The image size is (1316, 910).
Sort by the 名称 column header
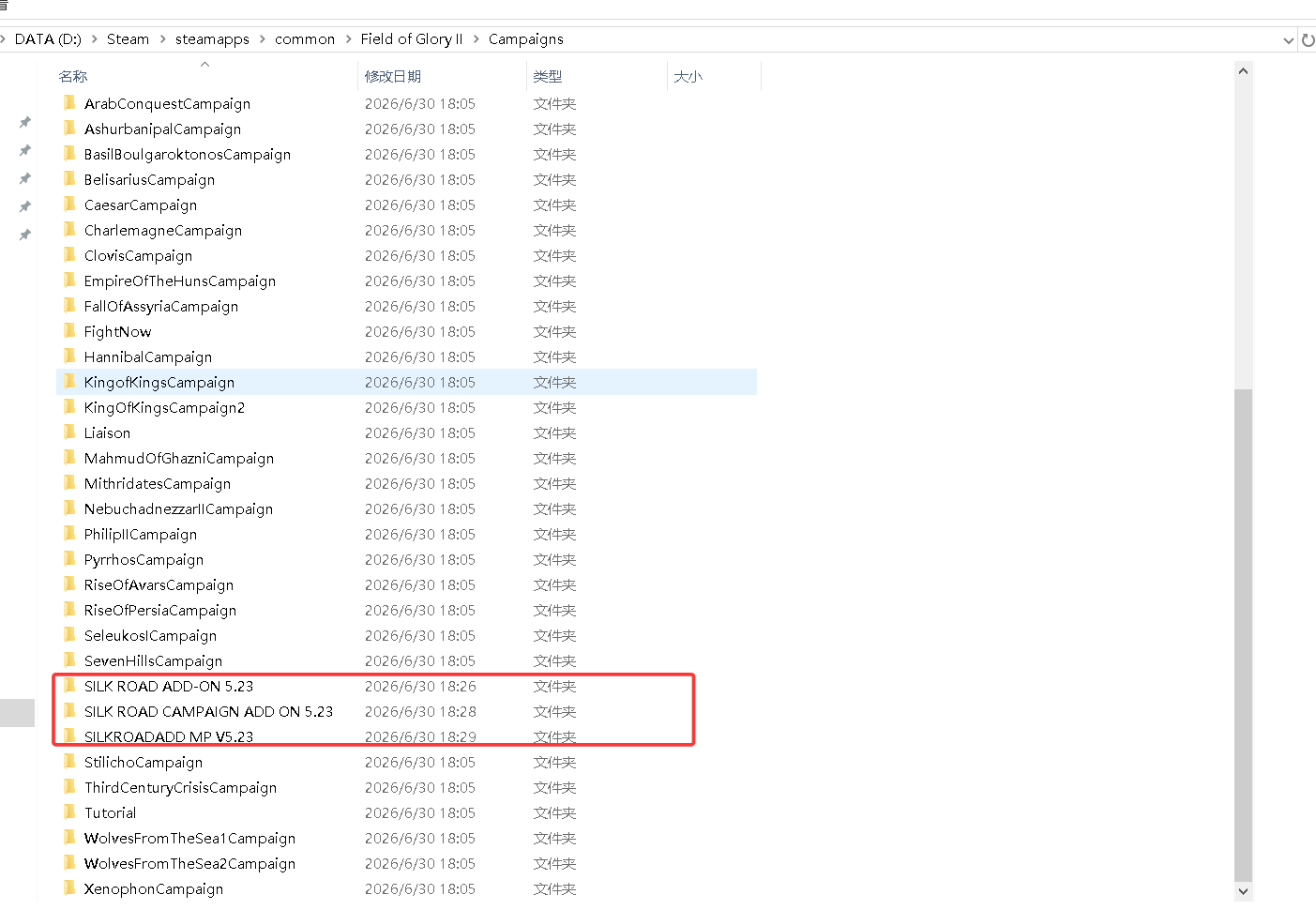(x=73, y=76)
